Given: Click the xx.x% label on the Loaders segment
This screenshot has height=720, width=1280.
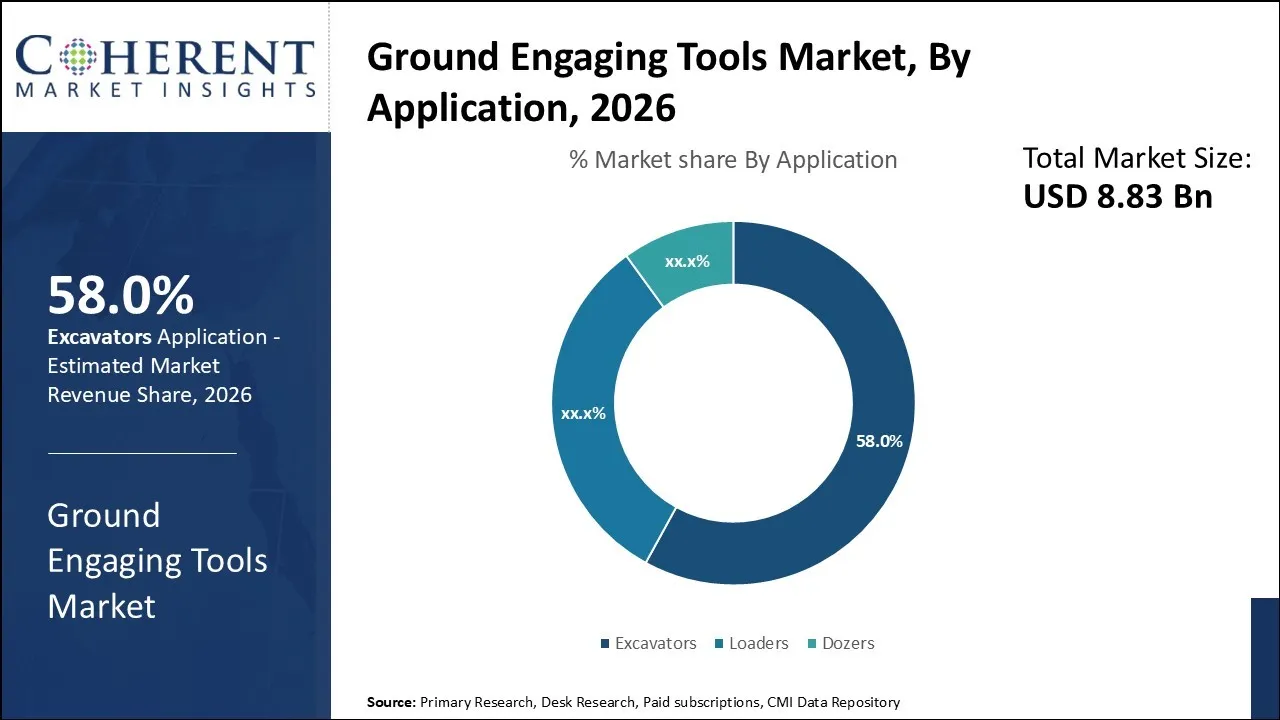Looking at the screenshot, I should tap(583, 412).
